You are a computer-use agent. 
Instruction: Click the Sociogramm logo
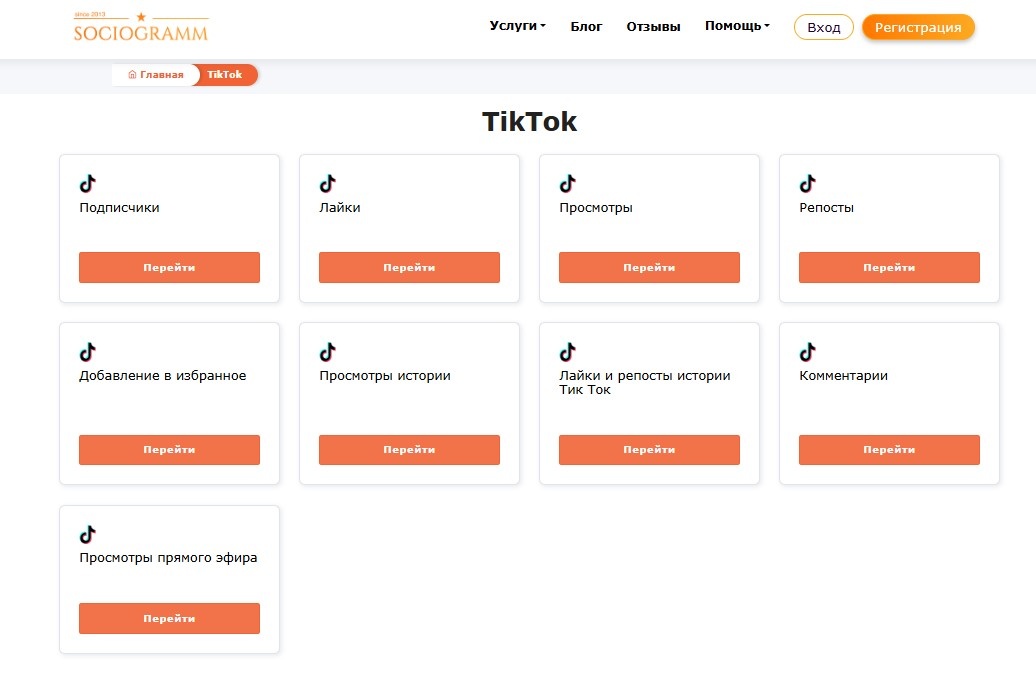tap(141, 26)
